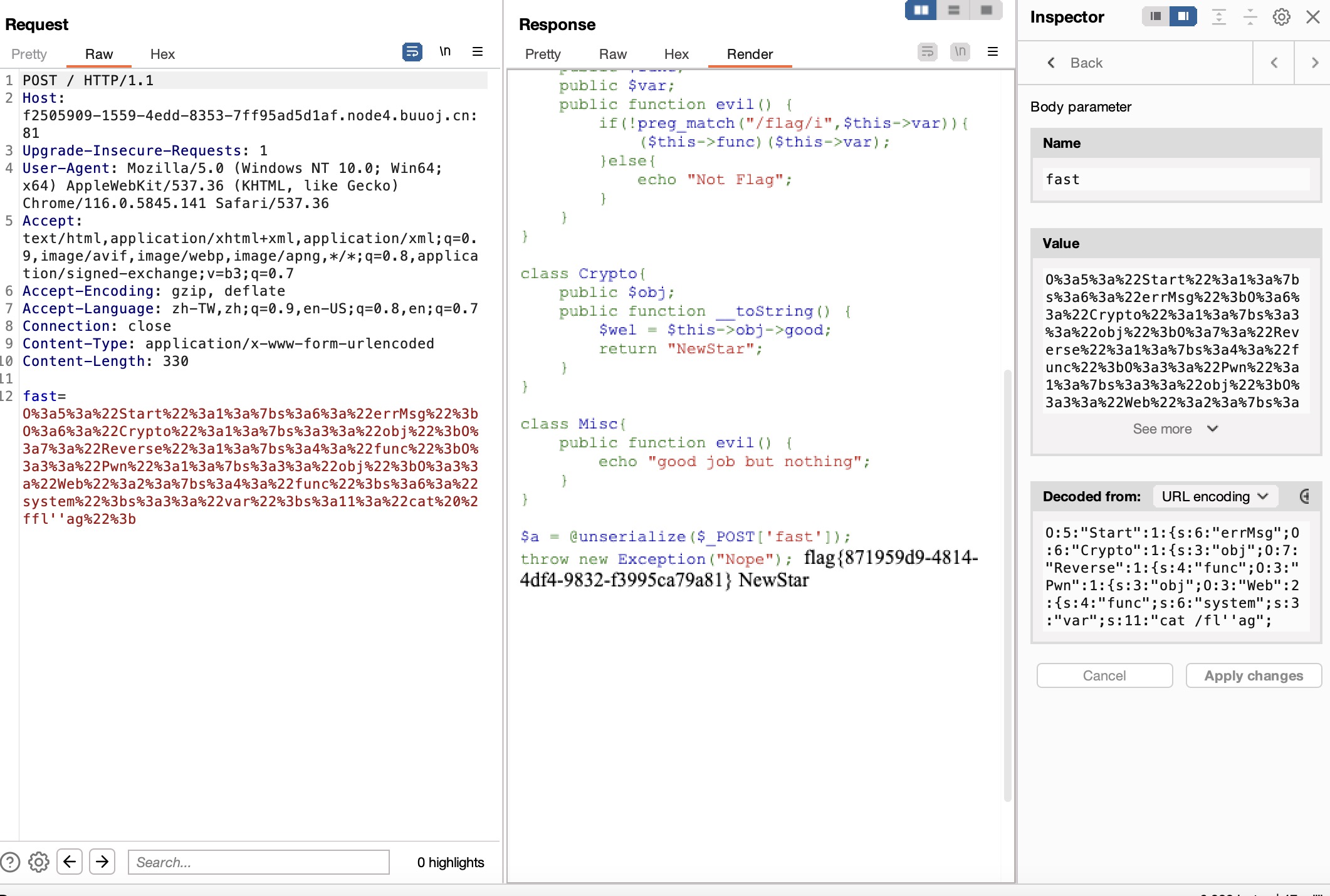This screenshot has width=1330, height=896.
Task: Toggle word wrap icon in Request panel
Action: 412,52
